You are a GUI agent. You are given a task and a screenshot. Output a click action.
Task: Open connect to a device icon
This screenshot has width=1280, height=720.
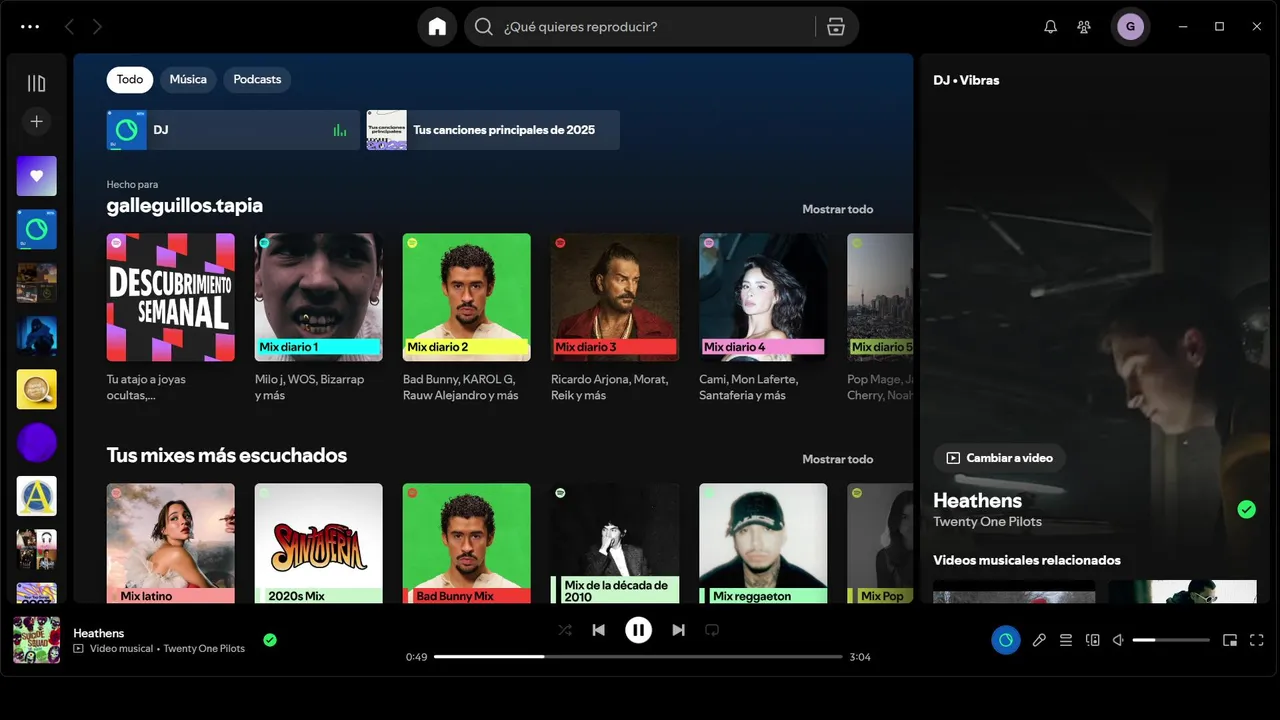point(1093,640)
